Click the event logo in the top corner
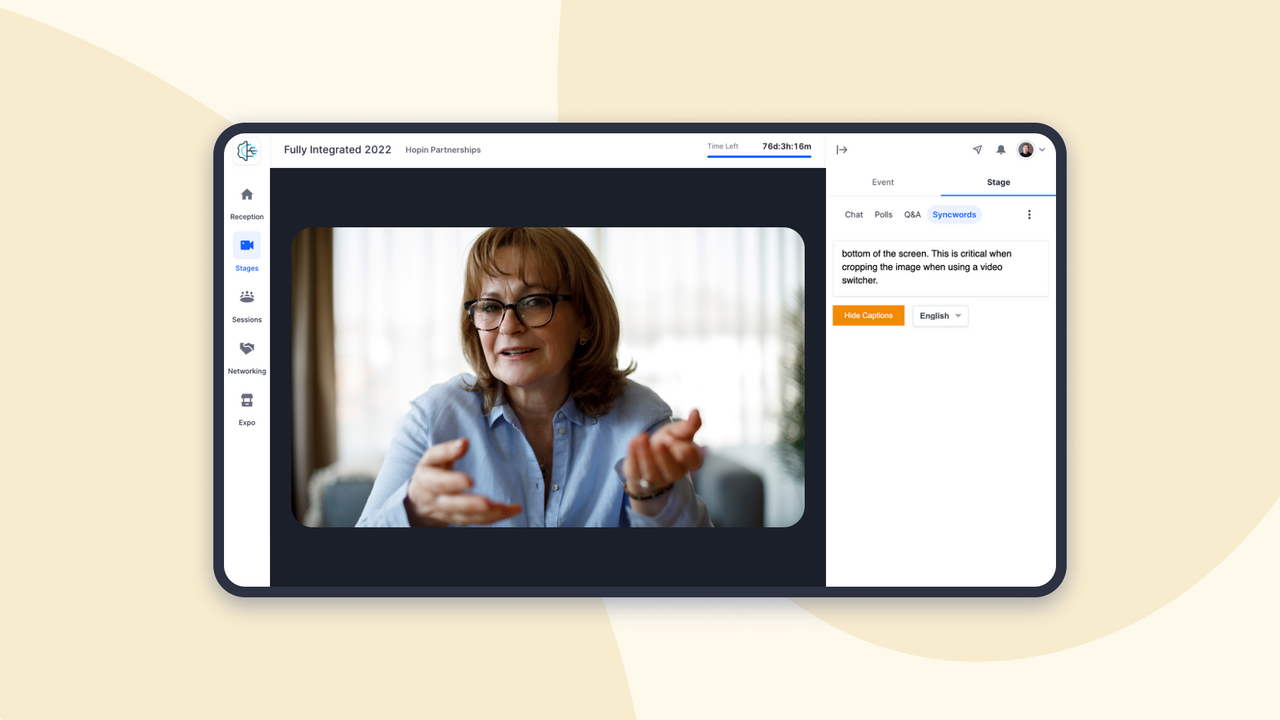This screenshot has width=1280, height=720. pyautogui.click(x=246, y=151)
